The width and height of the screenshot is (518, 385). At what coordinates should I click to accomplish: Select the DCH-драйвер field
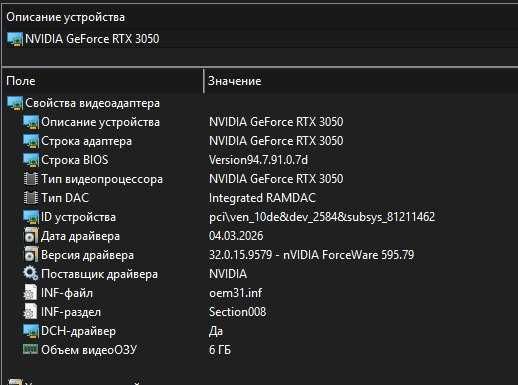[x=78, y=331]
